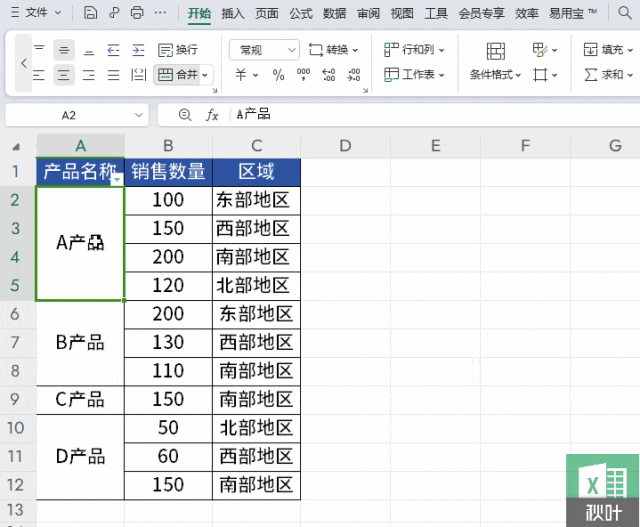640x527 pixels.
Task: Open the 转换 convert dropdown
Action: [x=333, y=50]
